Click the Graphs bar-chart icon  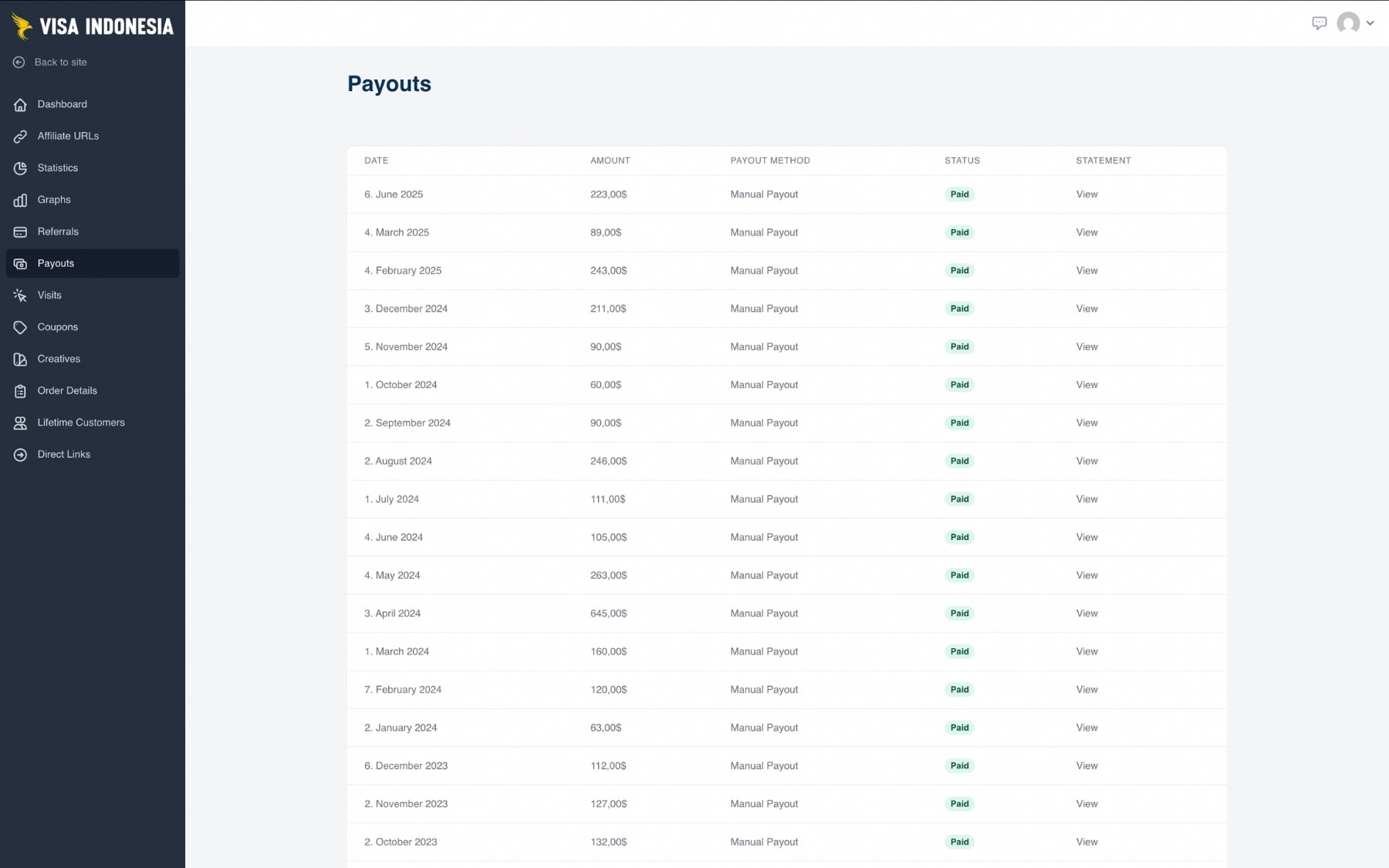pyautogui.click(x=19, y=199)
